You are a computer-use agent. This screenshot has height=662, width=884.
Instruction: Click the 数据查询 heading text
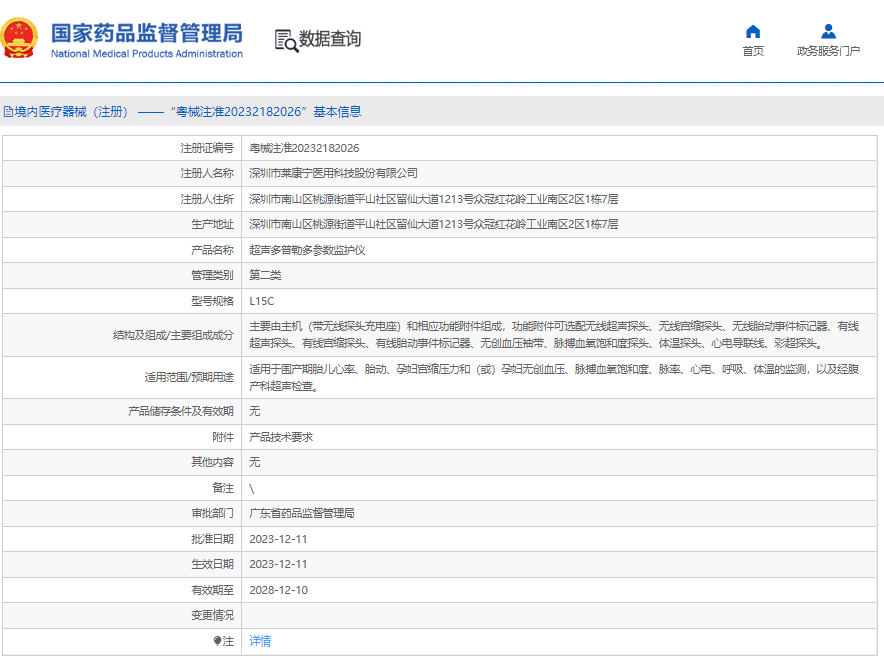tap(330, 39)
